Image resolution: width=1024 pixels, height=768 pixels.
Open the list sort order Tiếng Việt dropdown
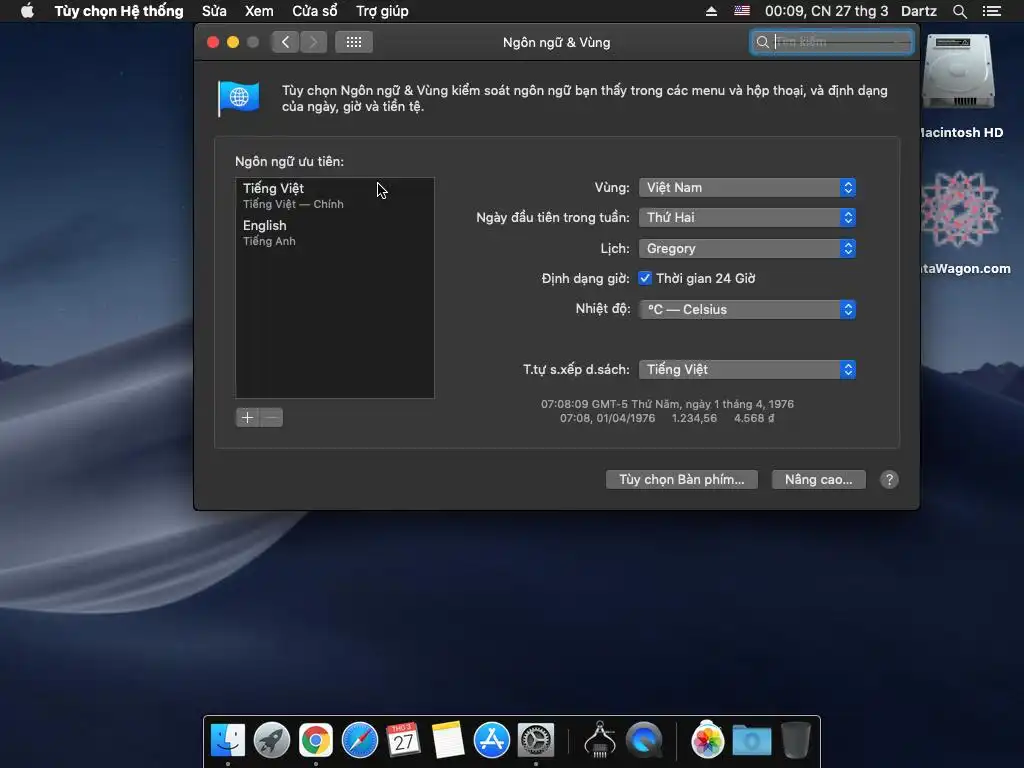point(747,370)
